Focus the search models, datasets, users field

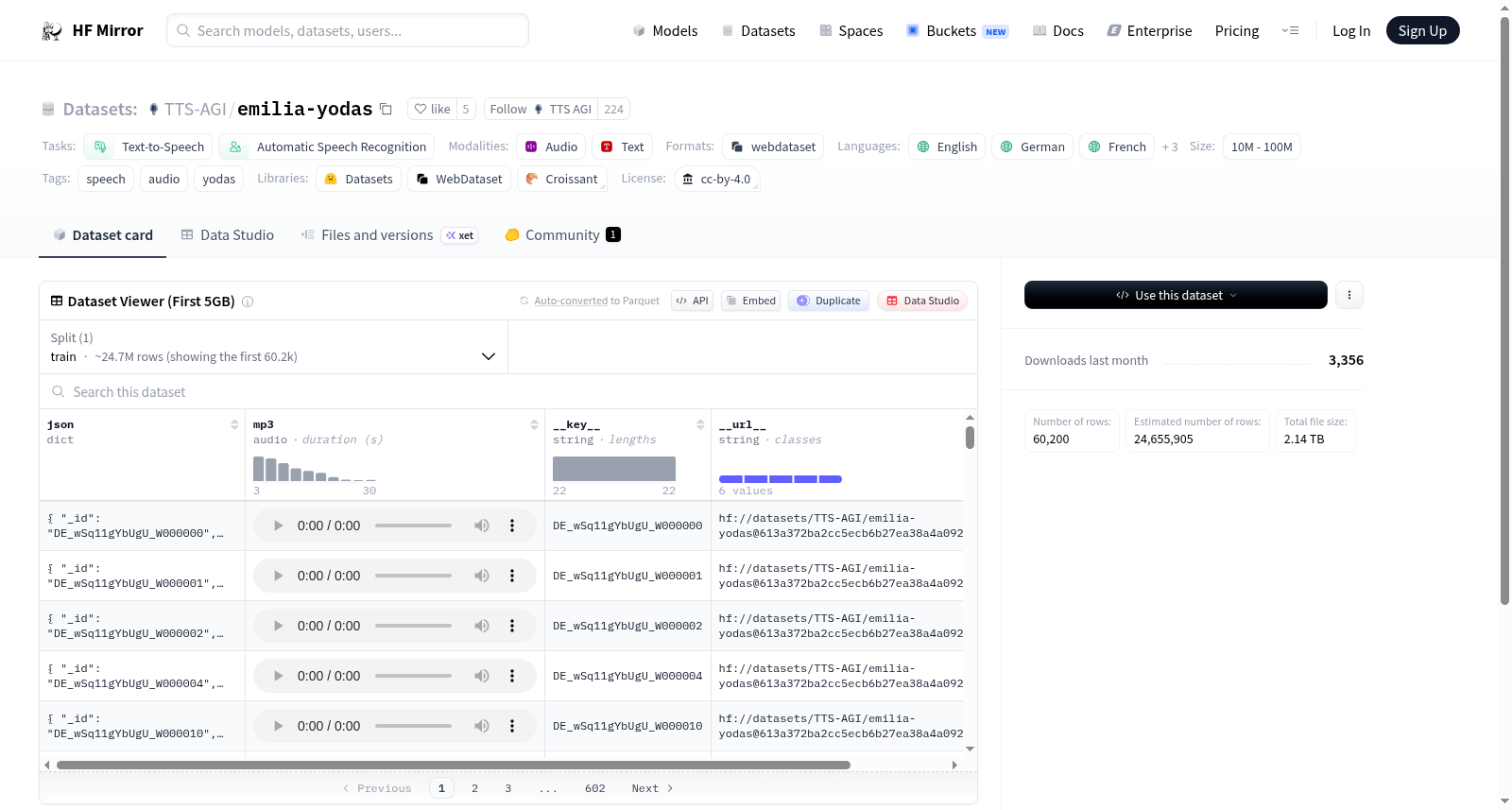tap(348, 30)
